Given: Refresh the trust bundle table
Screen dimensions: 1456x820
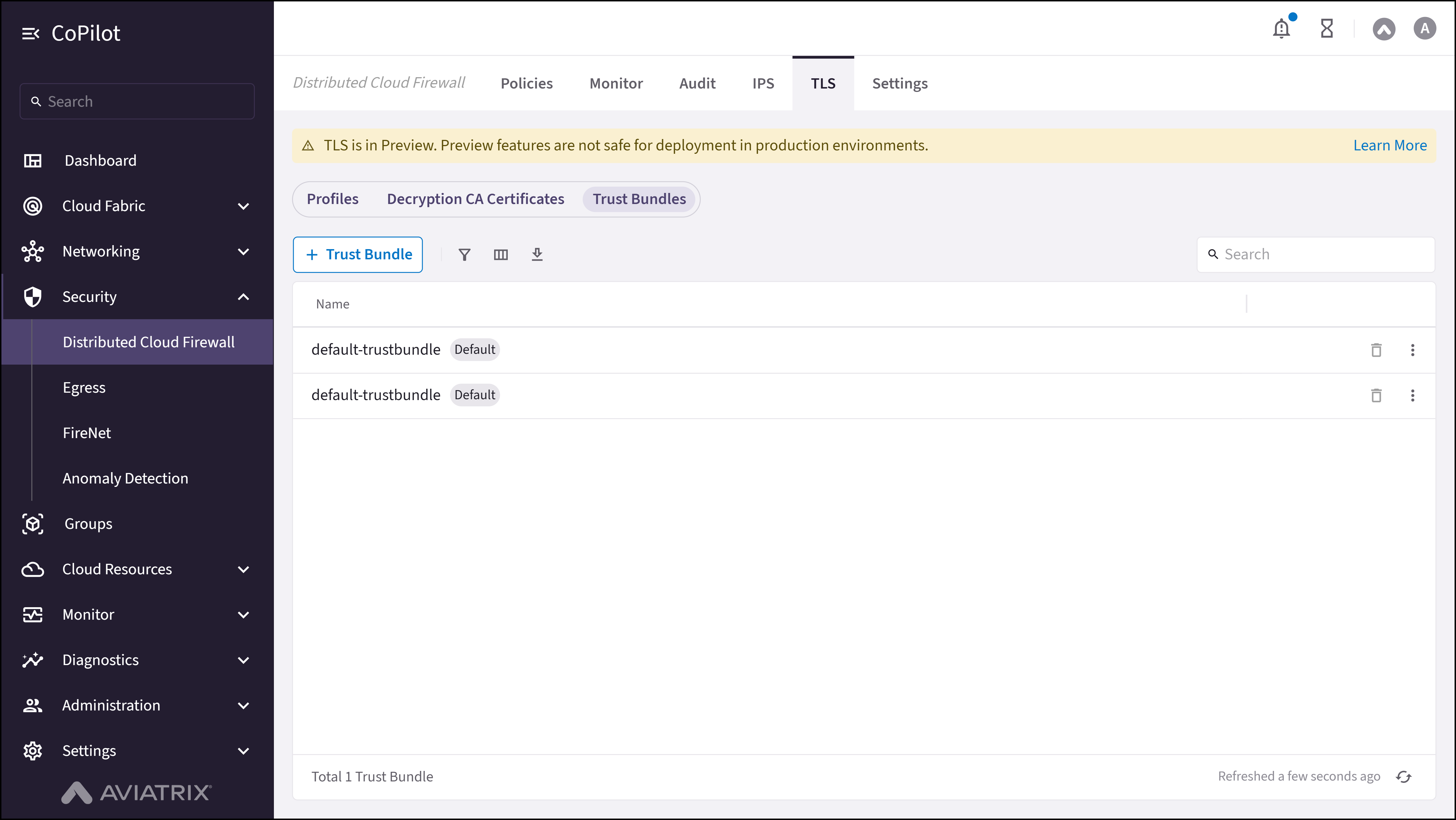Looking at the screenshot, I should (x=1404, y=777).
